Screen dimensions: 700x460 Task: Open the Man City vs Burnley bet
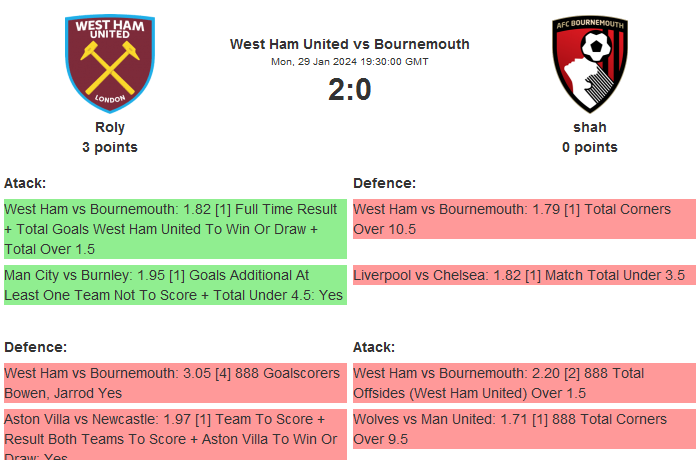(x=175, y=285)
